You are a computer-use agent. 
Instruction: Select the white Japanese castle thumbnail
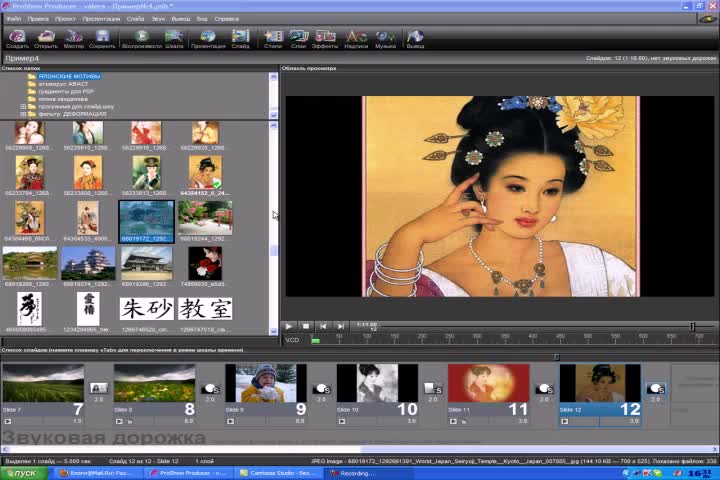(x=88, y=264)
